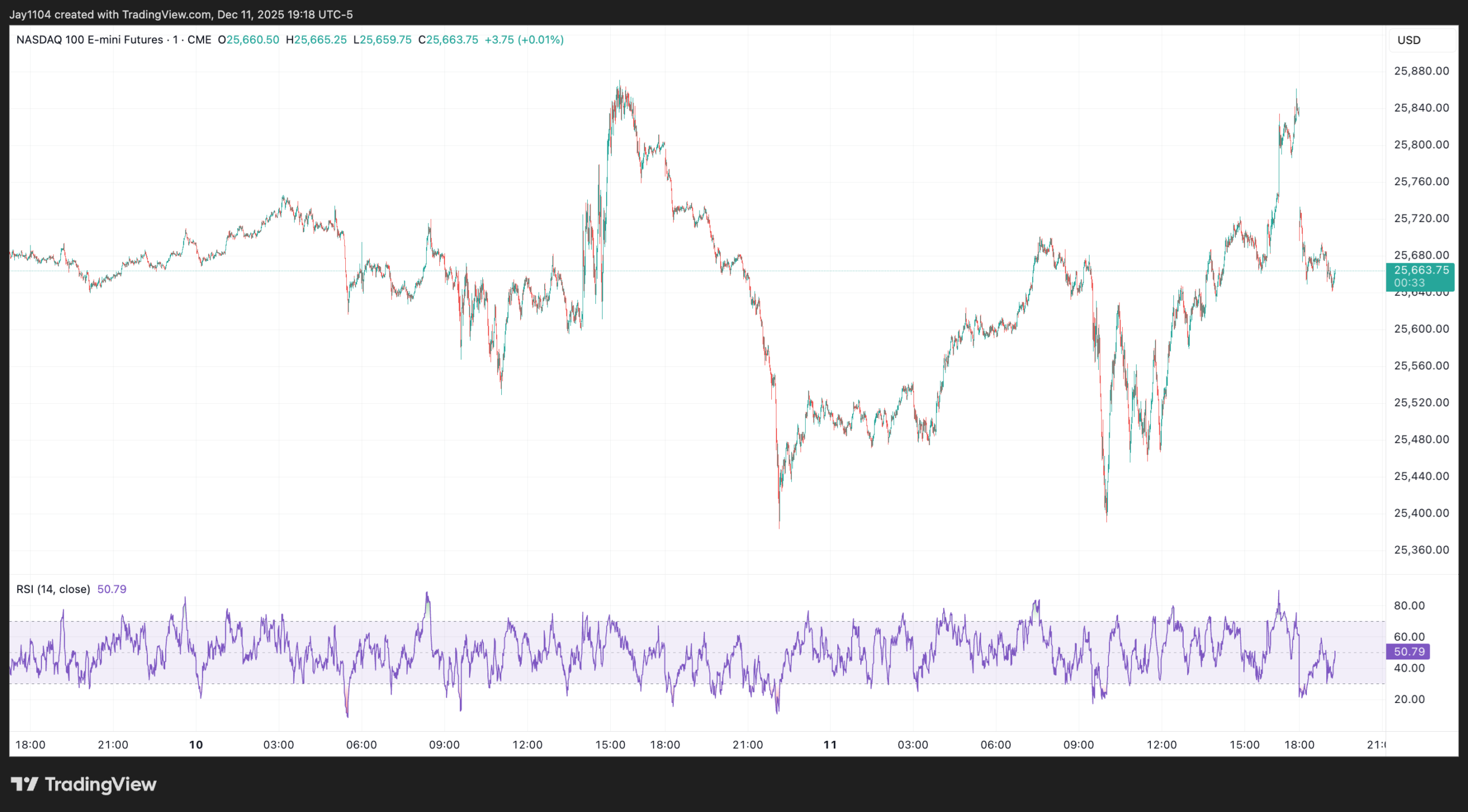Click the 80.00 level on RSI scale

click(x=1409, y=606)
